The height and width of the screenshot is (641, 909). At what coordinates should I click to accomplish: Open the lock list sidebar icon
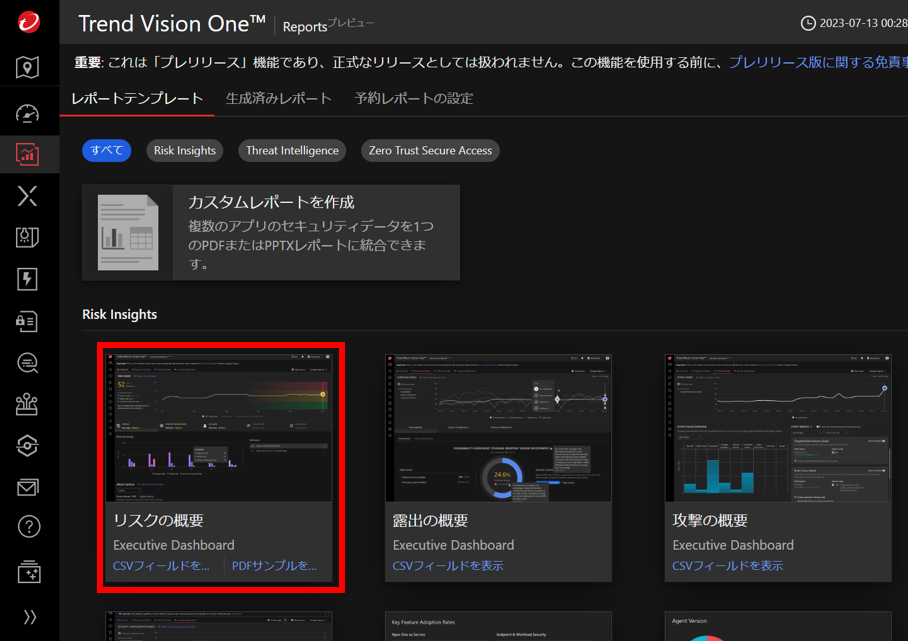pos(27,321)
